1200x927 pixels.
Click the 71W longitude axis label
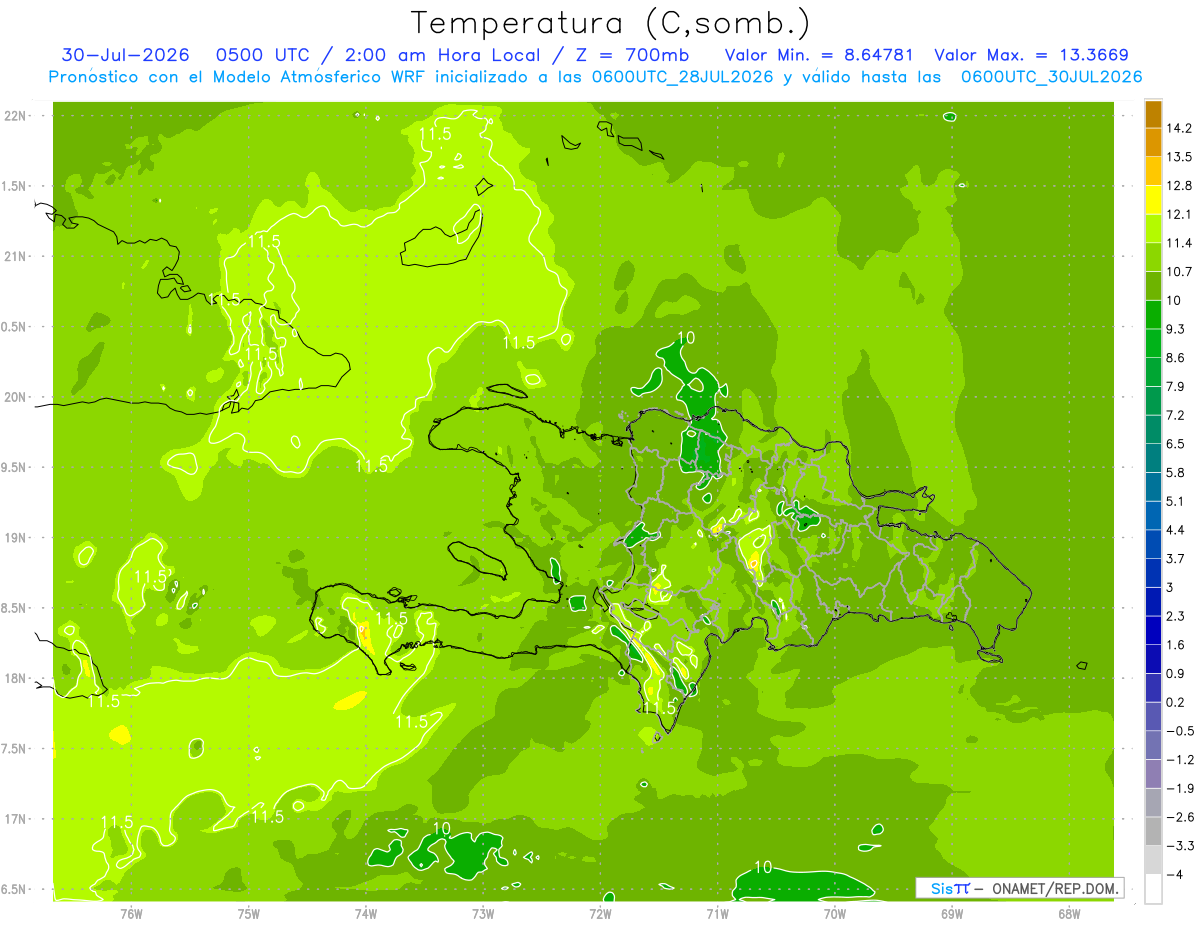[x=717, y=914]
